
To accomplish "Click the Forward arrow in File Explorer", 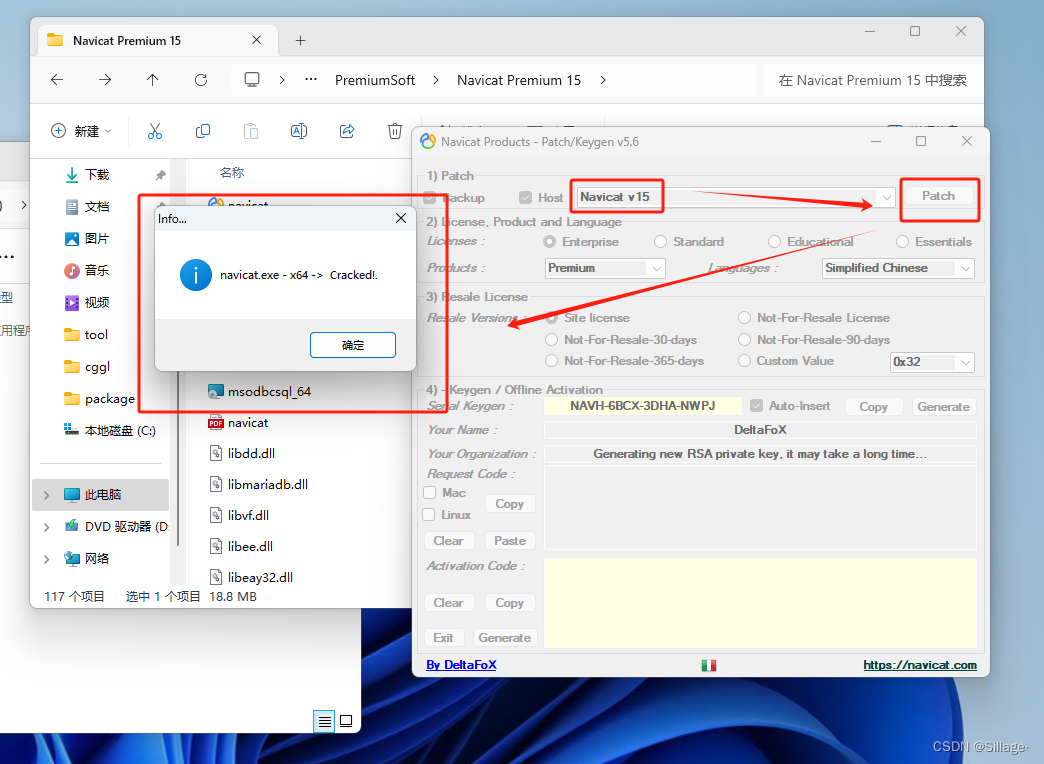I will point(105,80).
